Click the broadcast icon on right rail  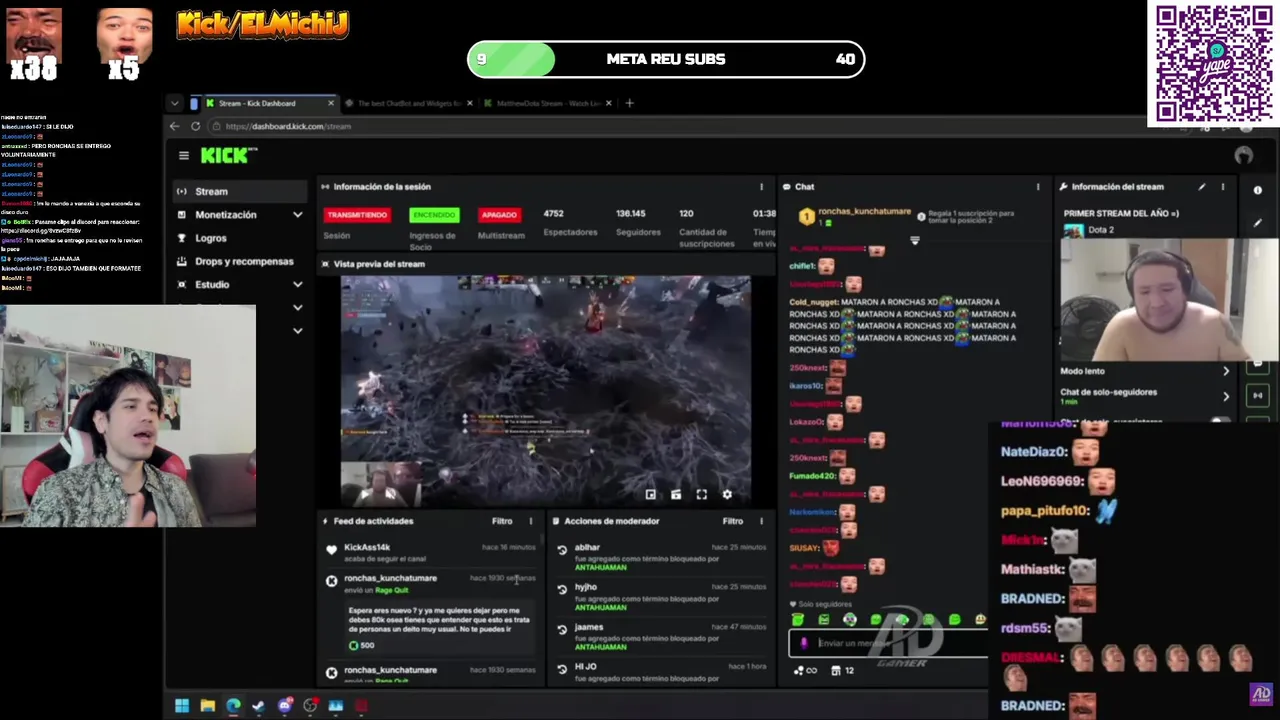[1258, 396]
